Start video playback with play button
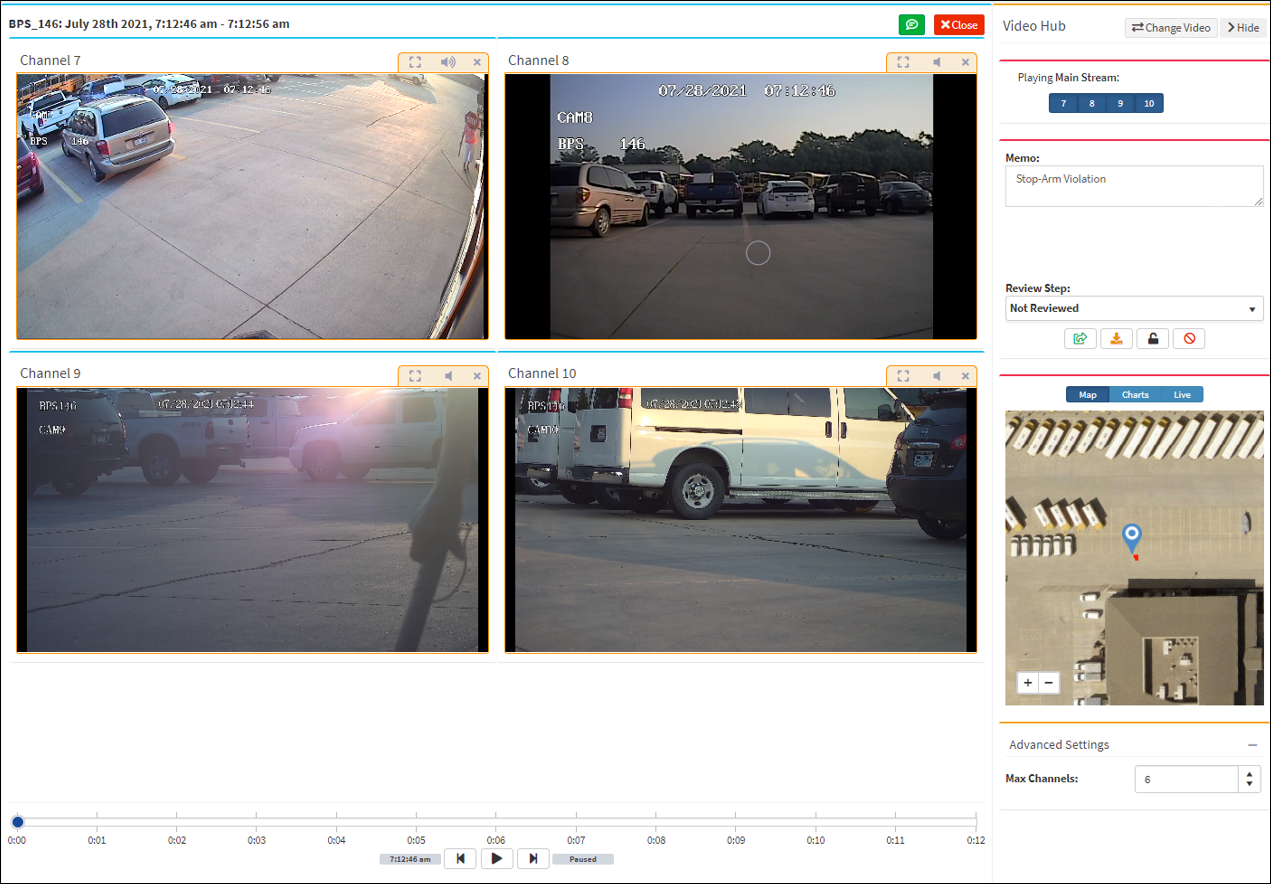 (497, 858)
